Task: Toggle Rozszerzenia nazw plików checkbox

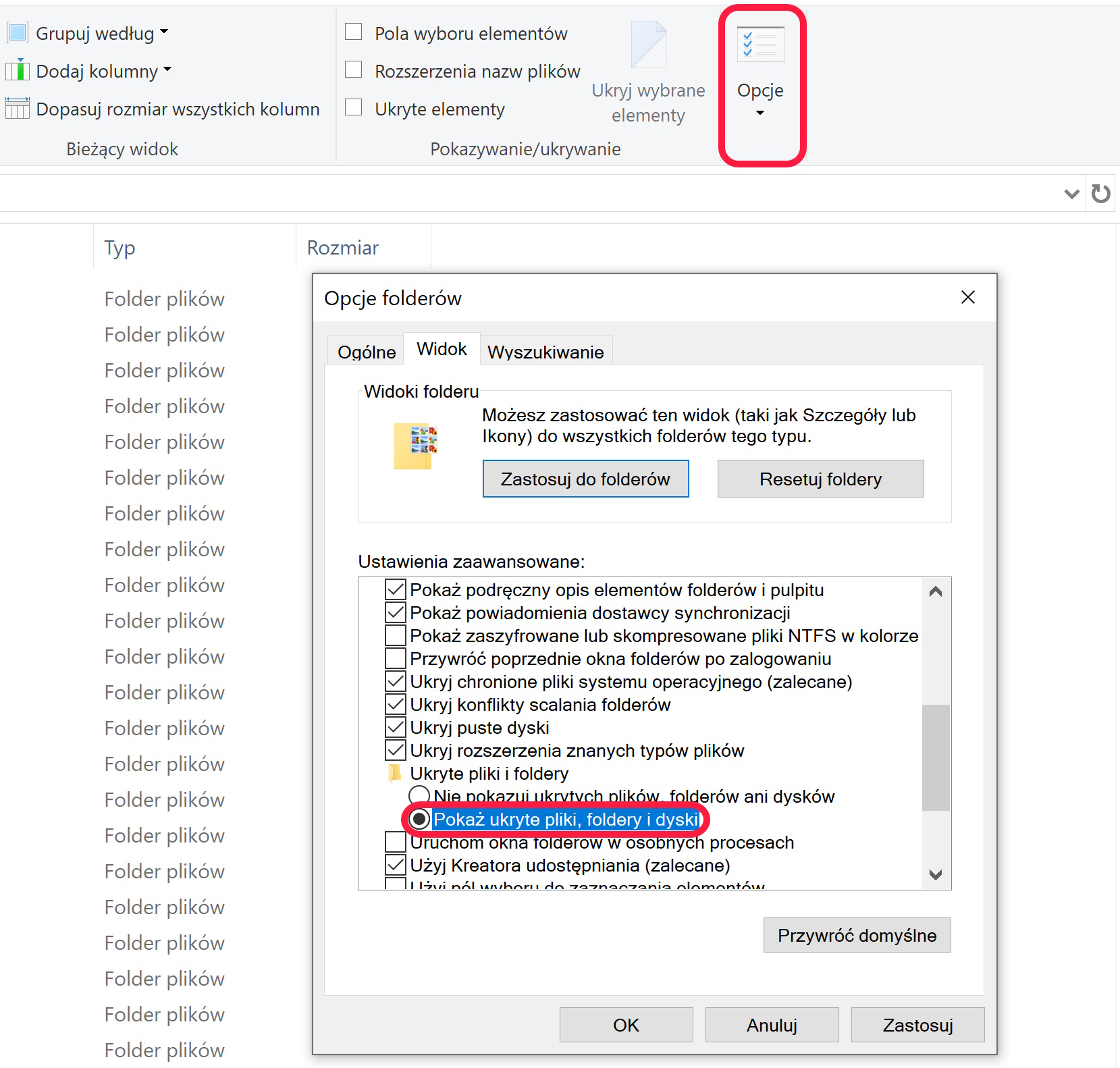Action: pos(354,70)
